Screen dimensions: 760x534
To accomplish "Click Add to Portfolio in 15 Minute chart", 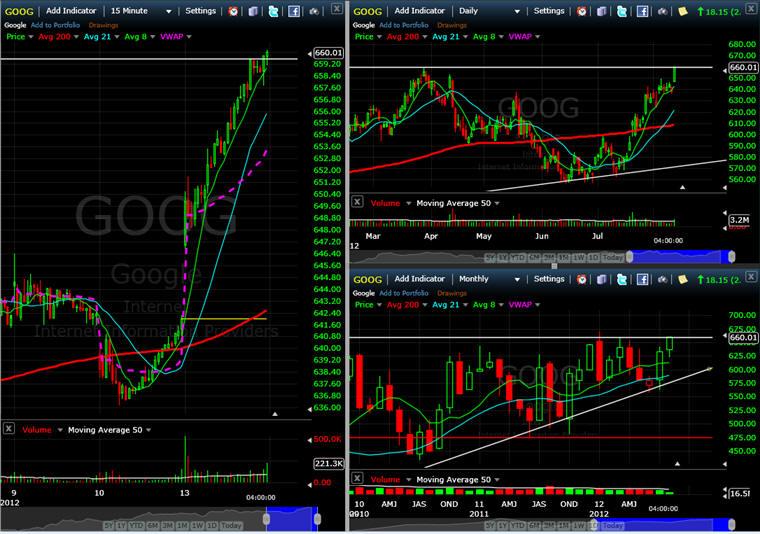I will click(x=55, y=25).
